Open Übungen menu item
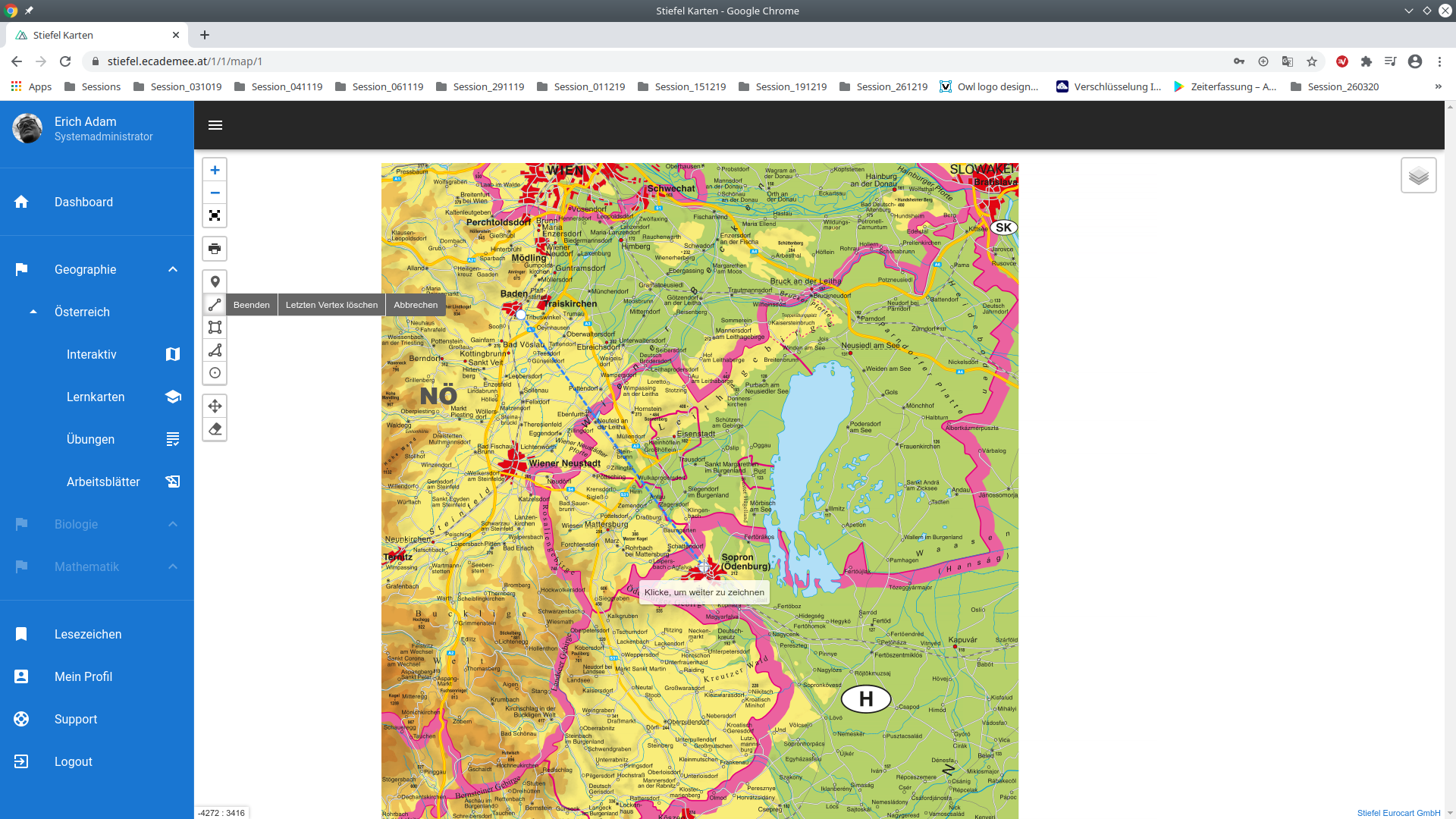The image size is (1456, 819). pos(97,439)
